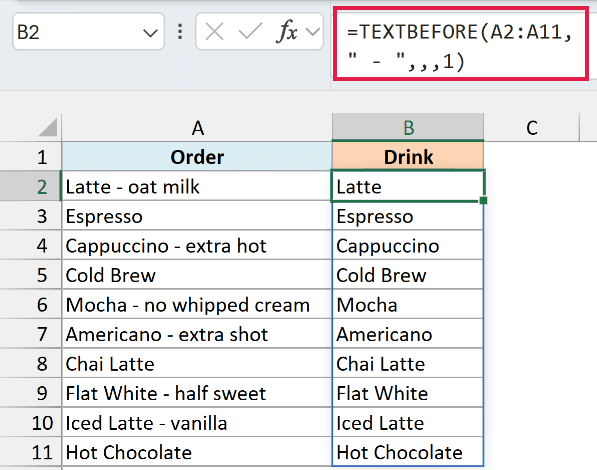
Task: Click 'Flat White' in the Drink column
Action: coord(408,393)
